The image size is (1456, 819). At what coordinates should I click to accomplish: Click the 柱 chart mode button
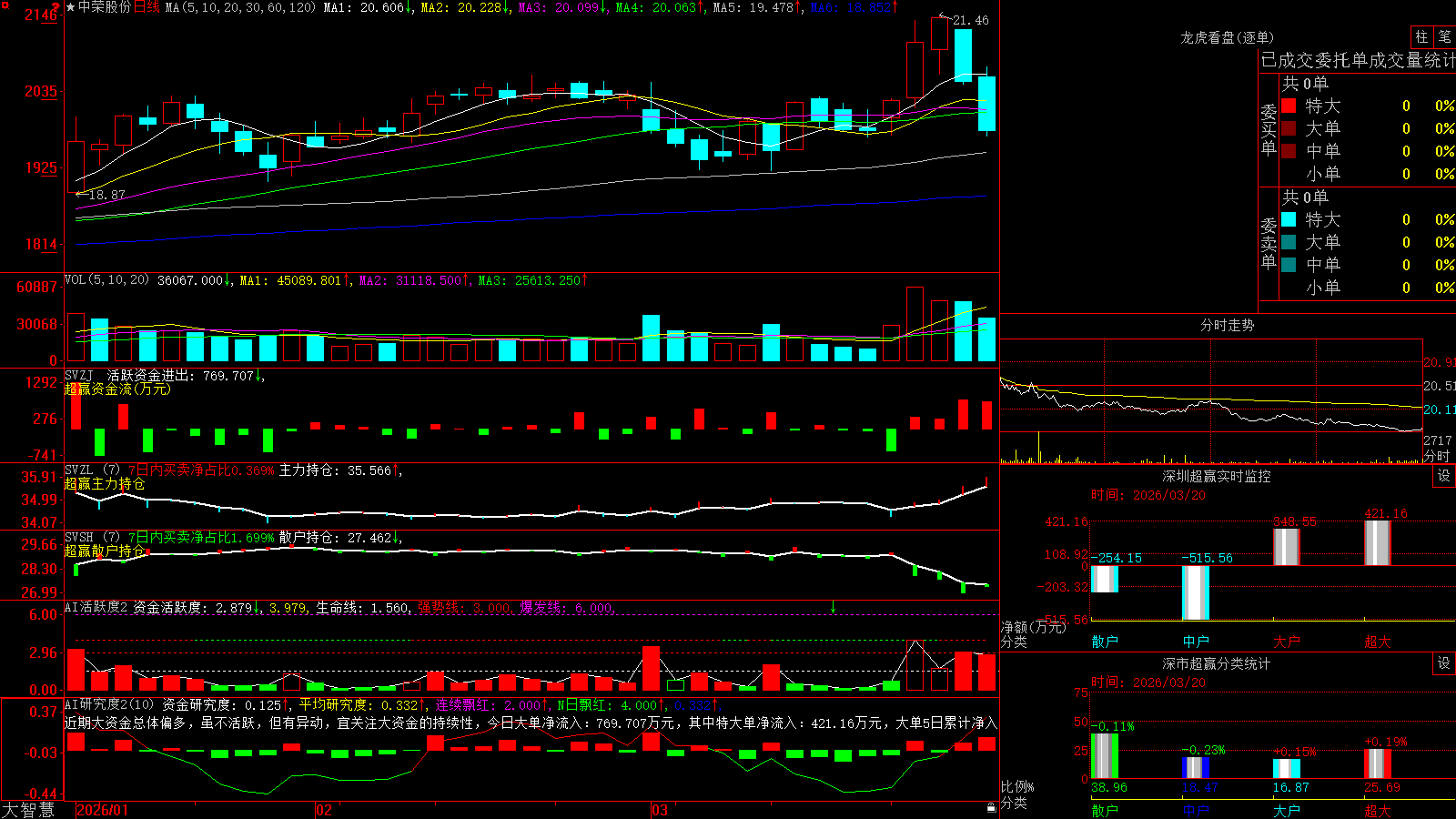(x=1421, y=36)
